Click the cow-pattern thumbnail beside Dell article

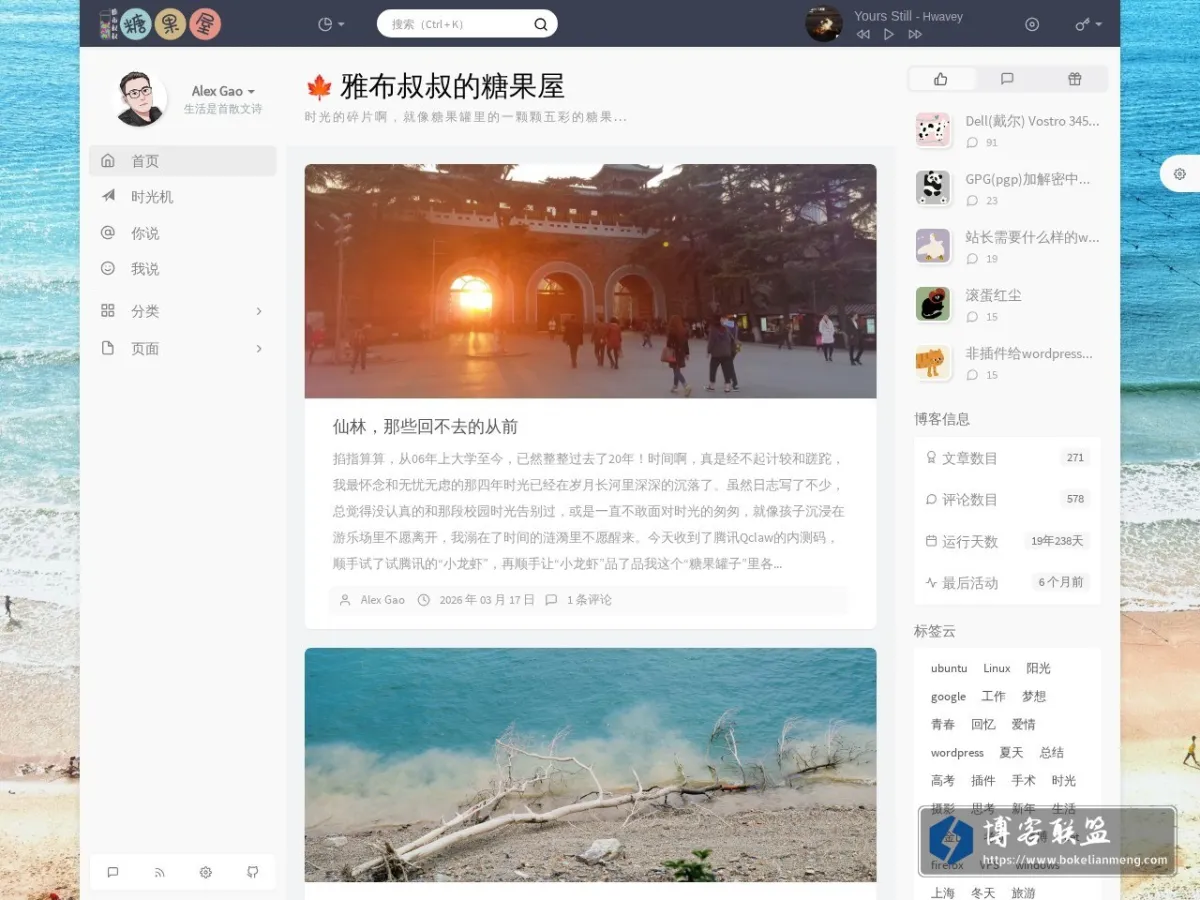(933, 130)
